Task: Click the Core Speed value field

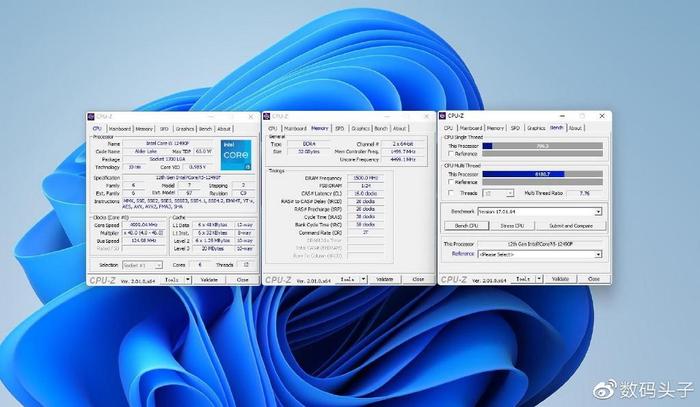Action: pos(144,225)
